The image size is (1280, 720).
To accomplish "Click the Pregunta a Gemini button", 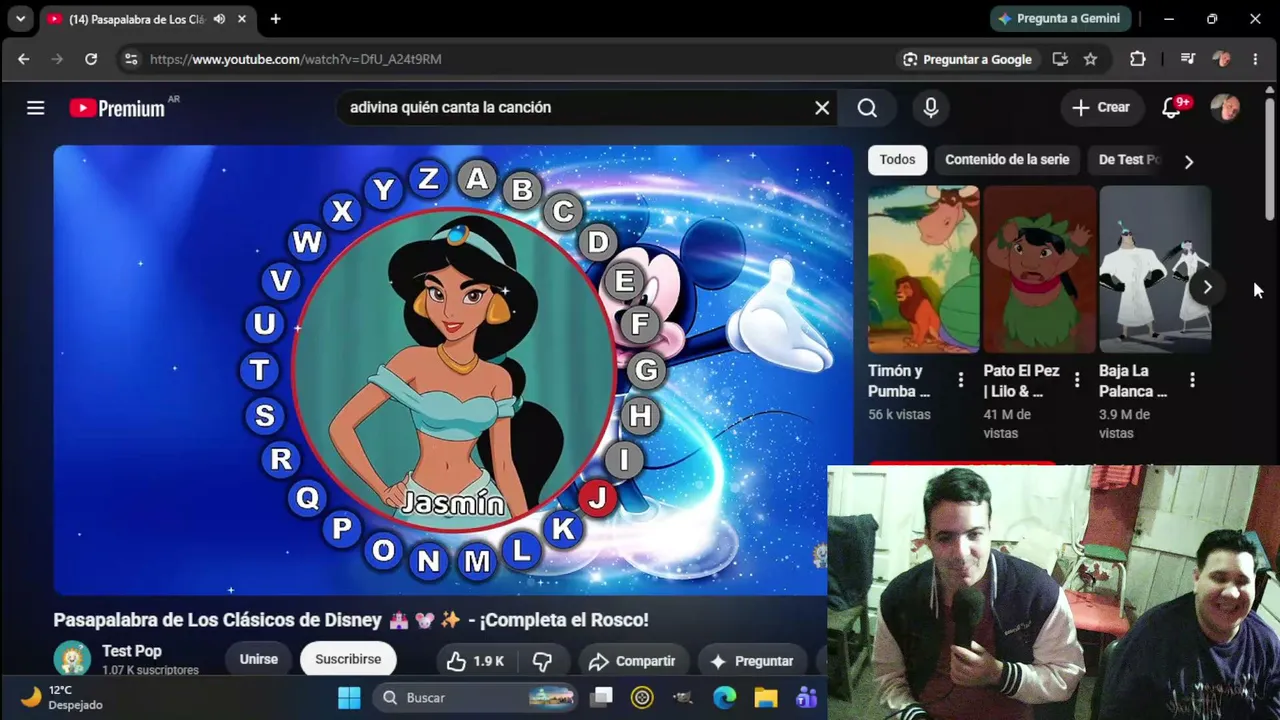I will (1061, 19).
